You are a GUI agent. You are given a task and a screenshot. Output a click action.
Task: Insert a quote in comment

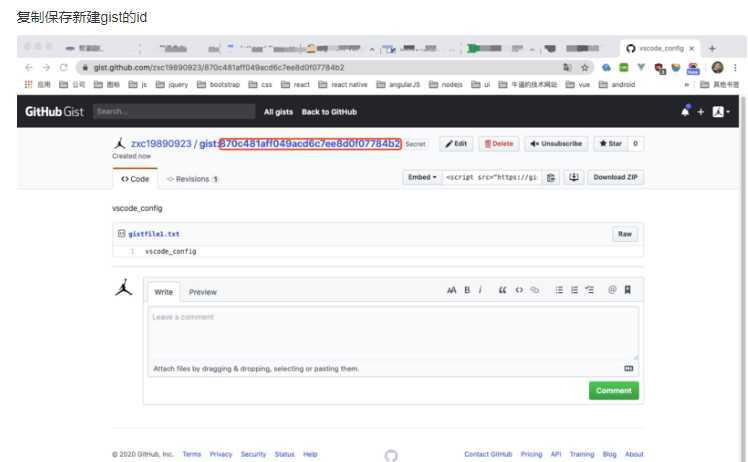(x=502, y=290)
